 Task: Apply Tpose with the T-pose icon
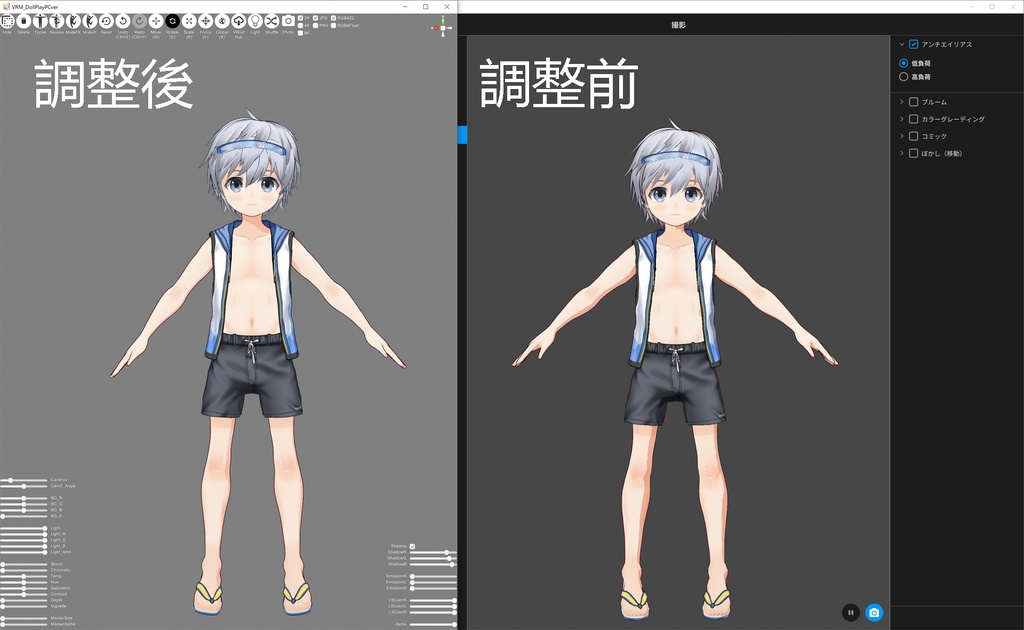click(x=40, y=21)
